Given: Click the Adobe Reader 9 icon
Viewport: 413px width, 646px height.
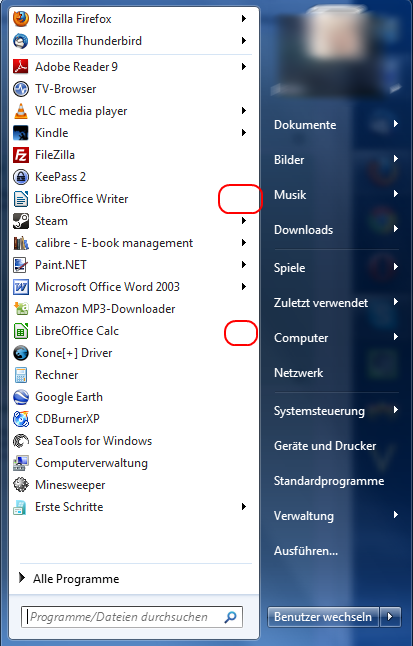Looking at the screenshot, I should (21, 66).
